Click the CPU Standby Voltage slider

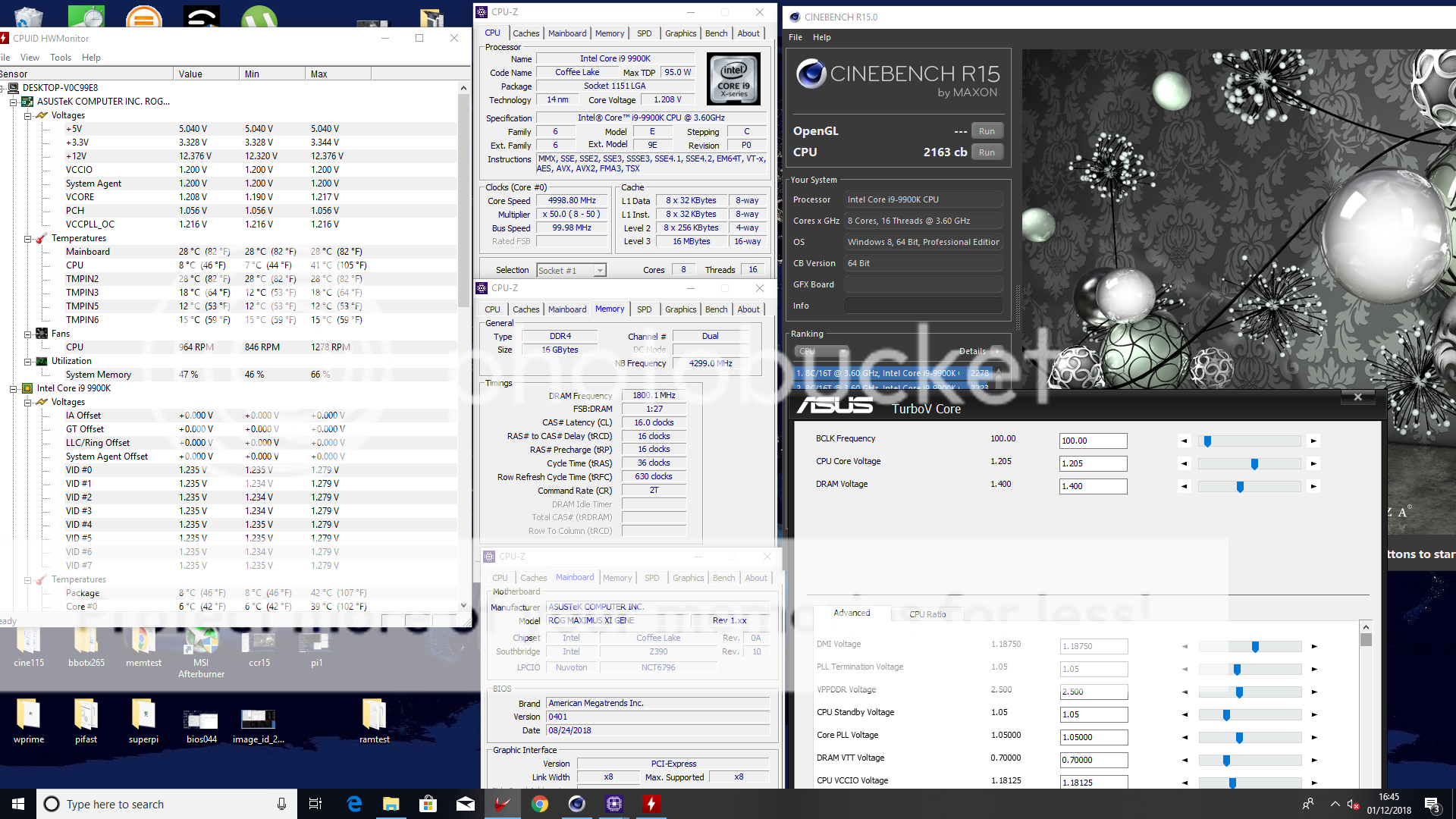[1249, 714]
